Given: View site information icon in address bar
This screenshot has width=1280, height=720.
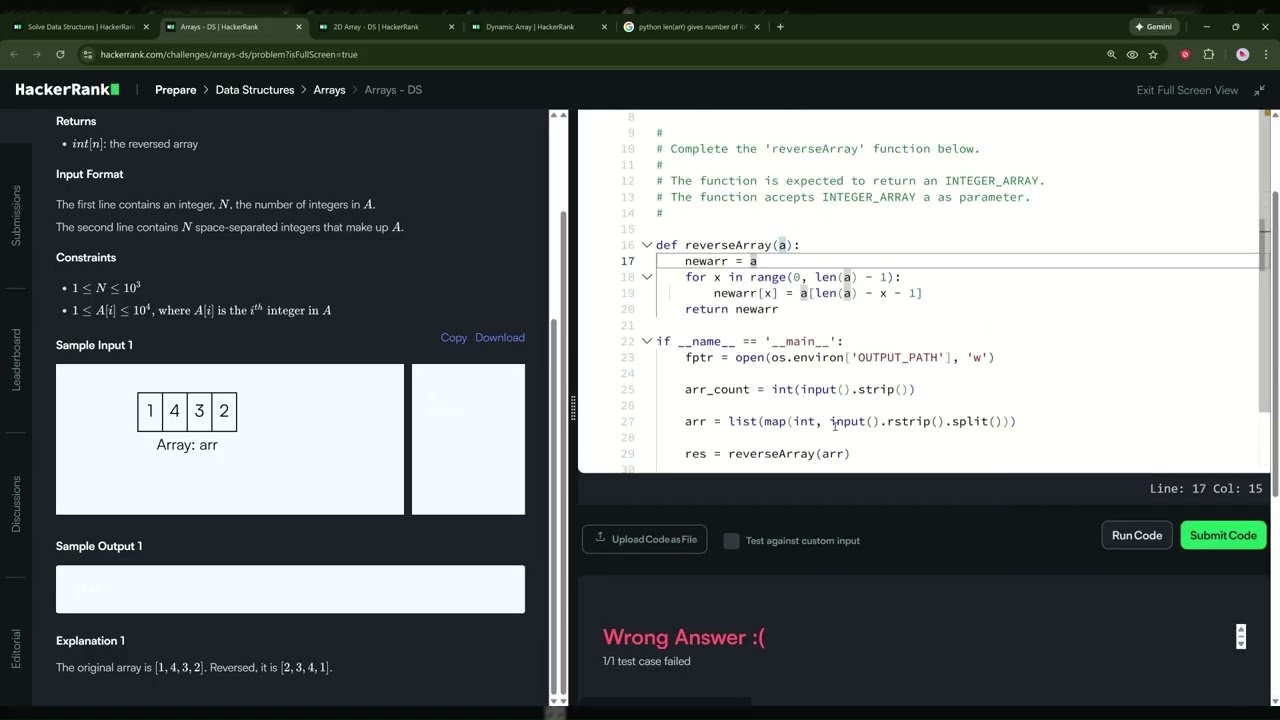Looking at the screenshot, I should tap(88, 55).
